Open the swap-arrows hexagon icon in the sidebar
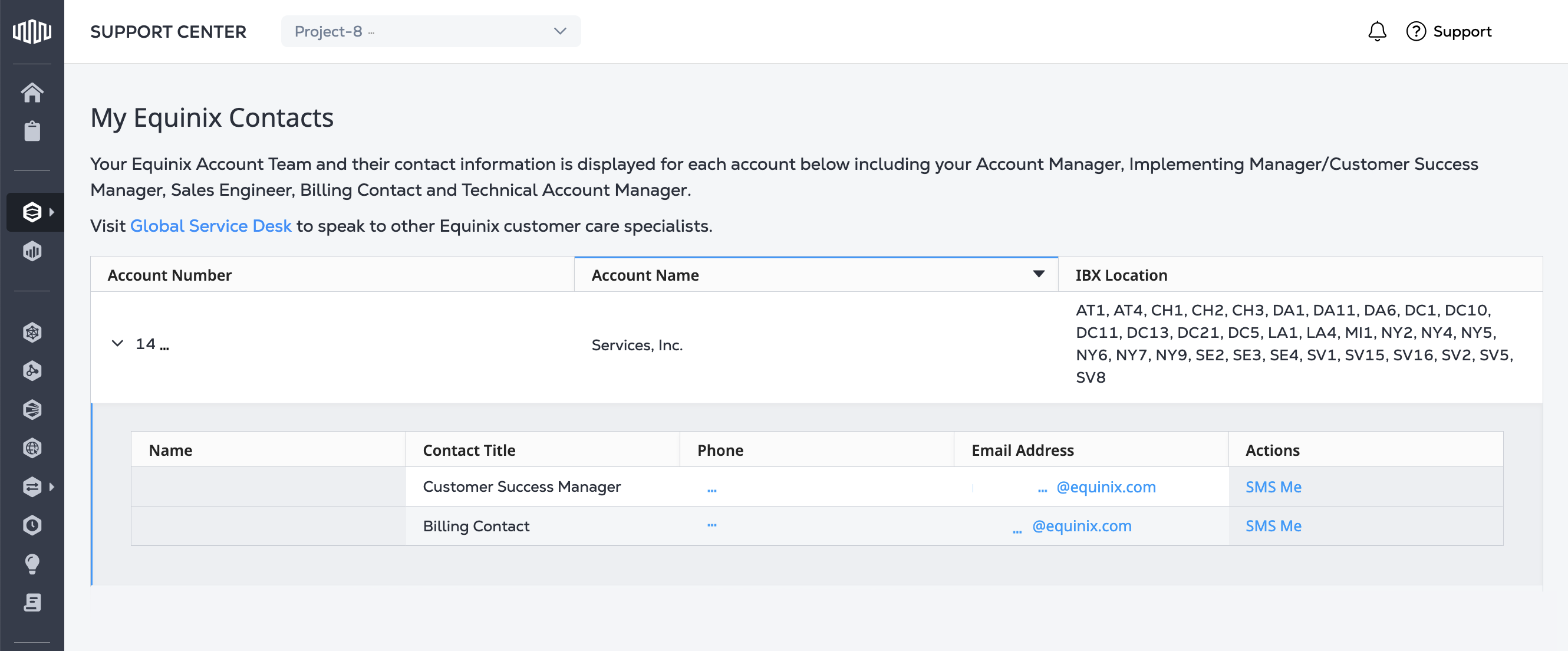Screen dimensions: 1568x651 (32, 486)
